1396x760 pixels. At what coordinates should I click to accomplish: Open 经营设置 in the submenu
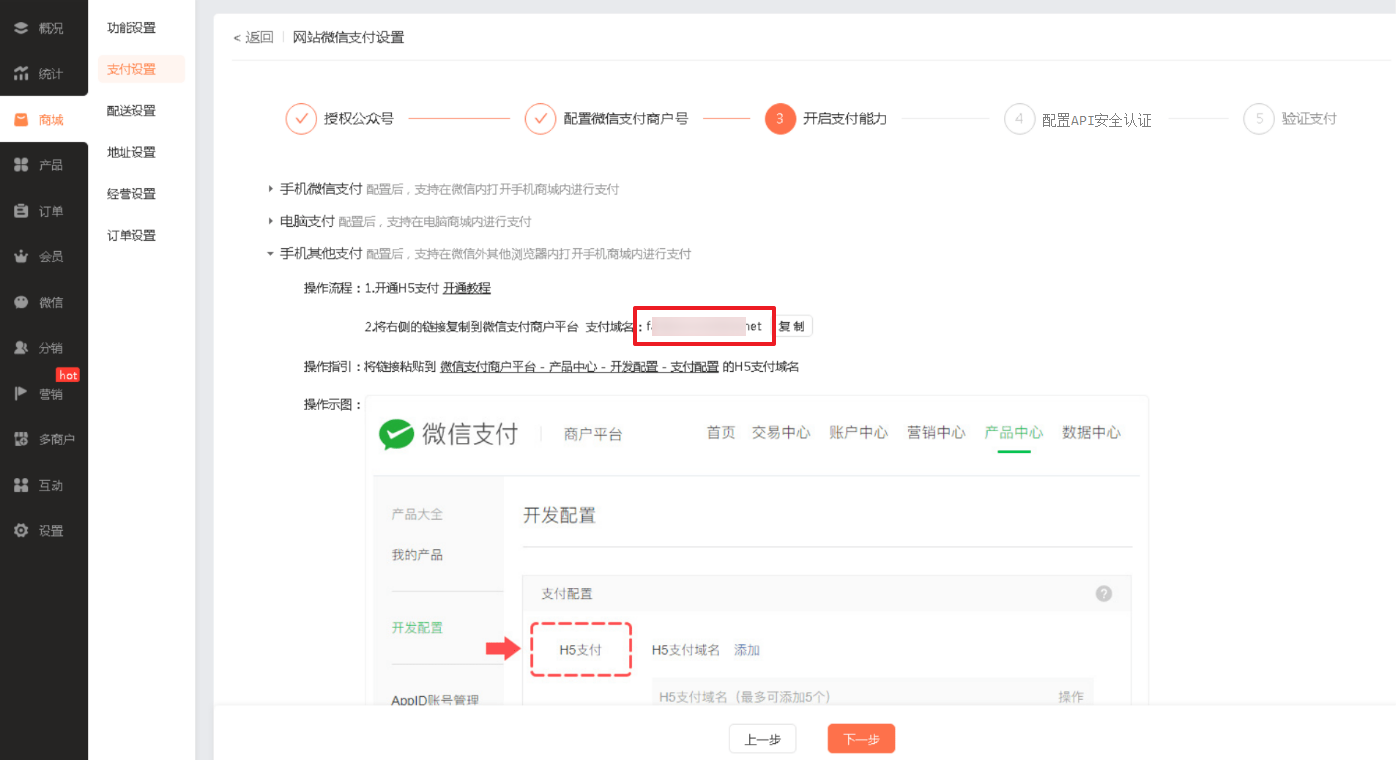coord(131,194)
